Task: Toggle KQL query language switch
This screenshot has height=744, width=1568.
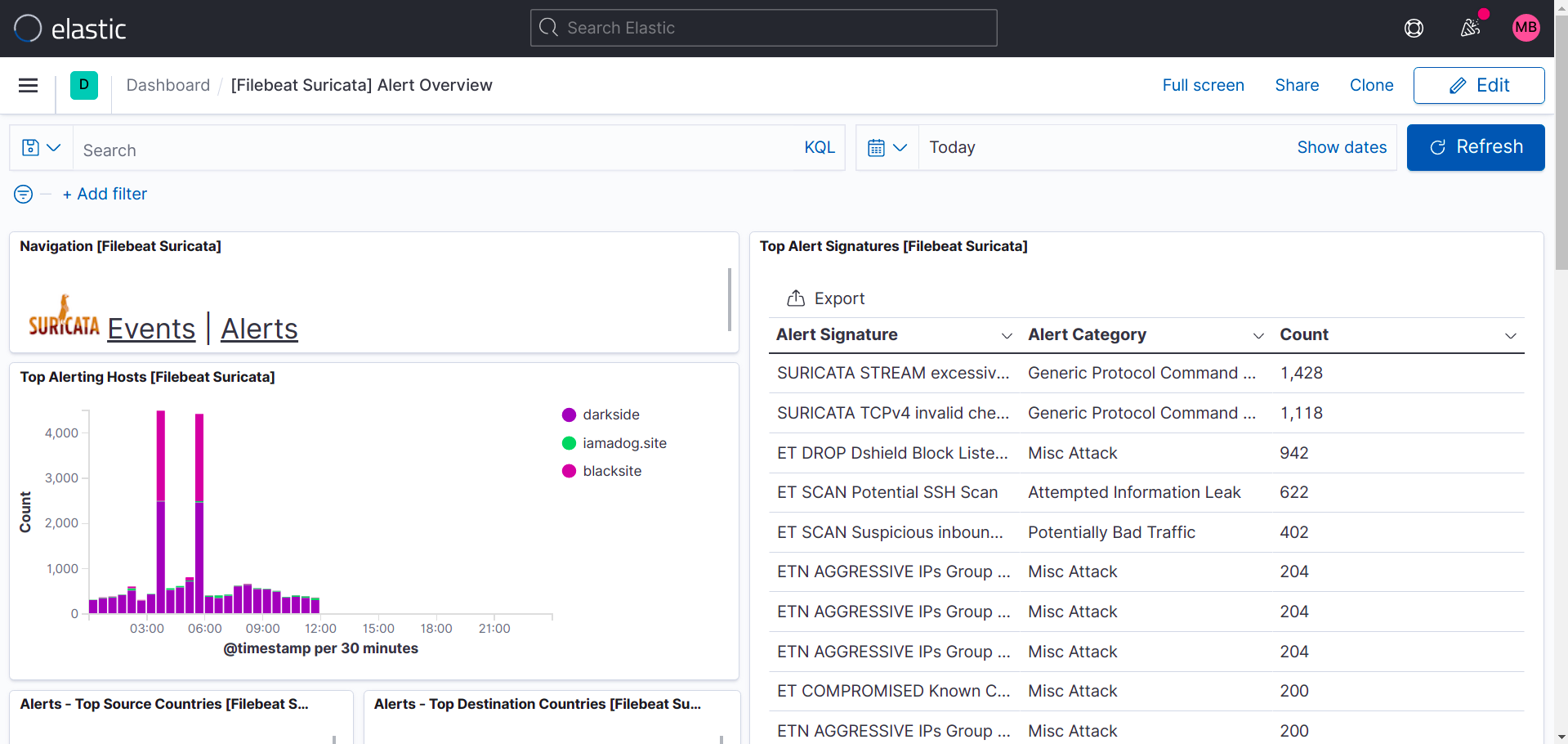Action: point(820,147)
